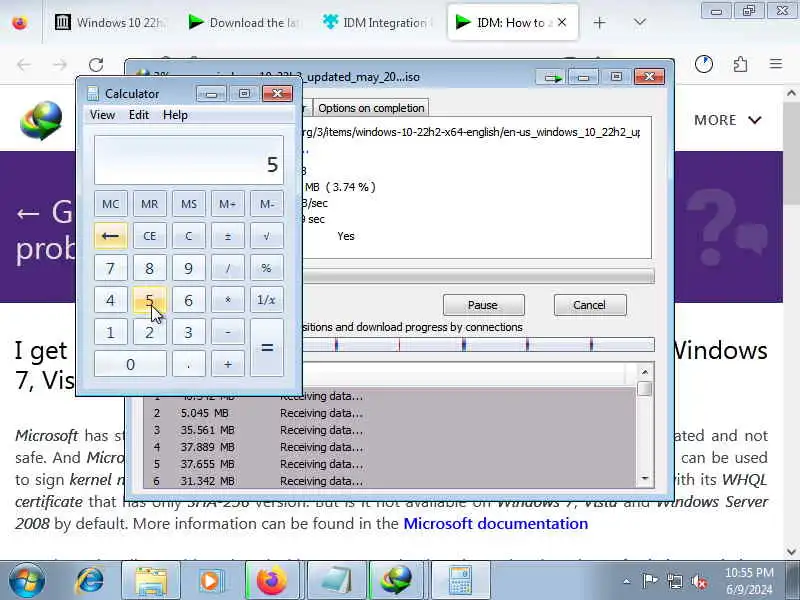
Task: Click the muted volume icon in system tray
Action: coord(699,581)
